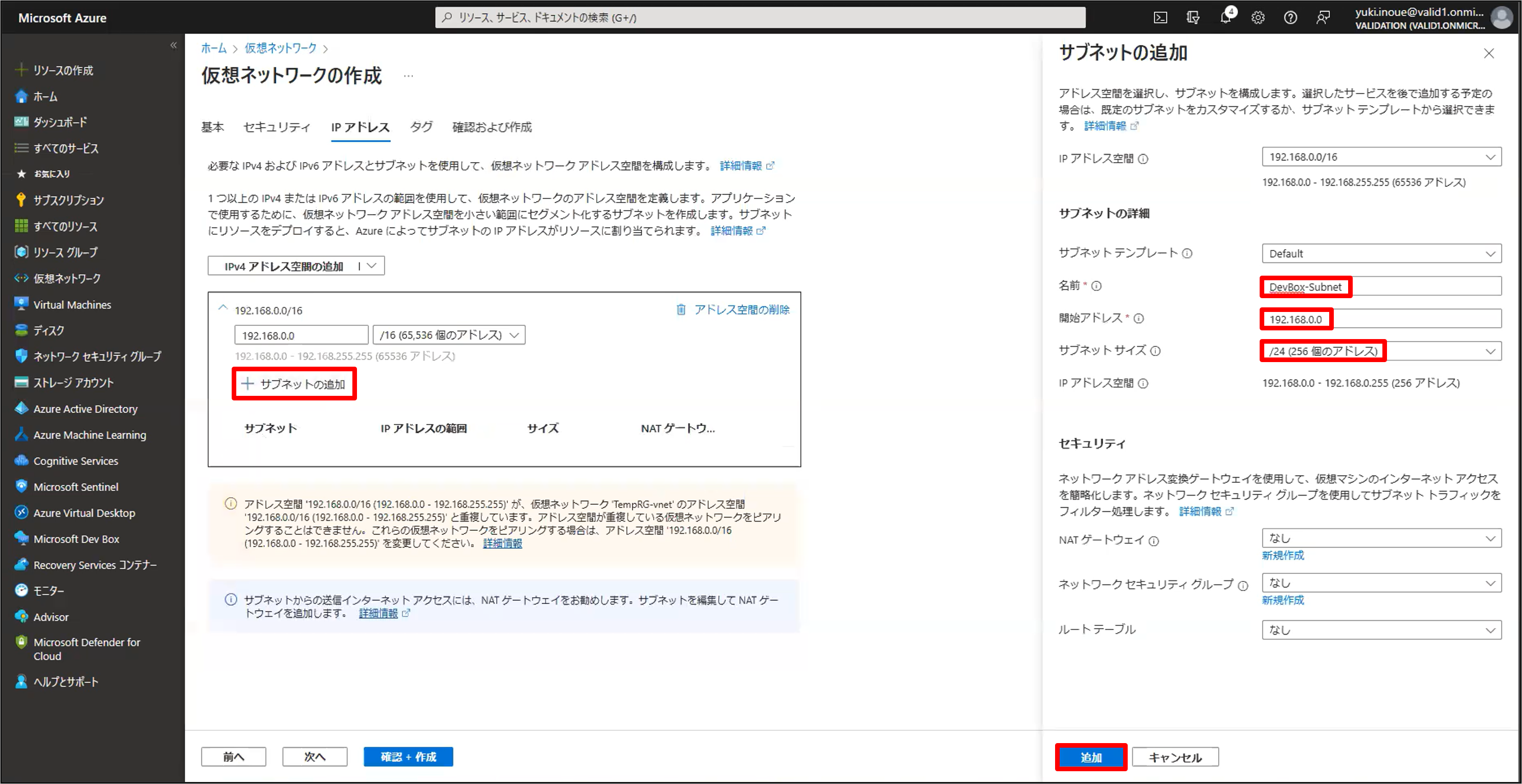
Task: Open ネットワーク セキュリティ グループ なし dropdown
Action: (x=1381, y=583)
